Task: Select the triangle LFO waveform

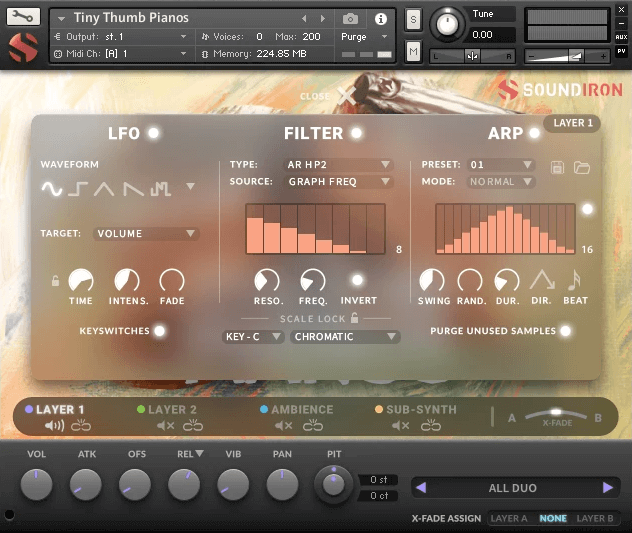Action: [x=104, y=188]
